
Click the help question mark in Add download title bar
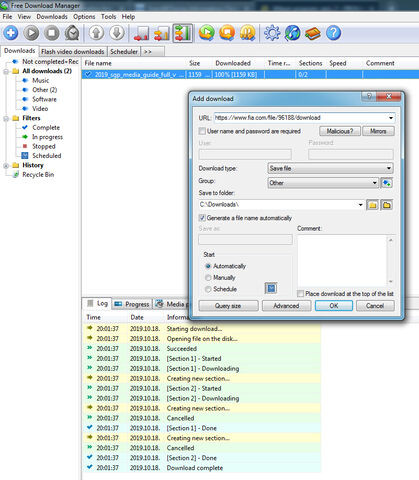[369, 96]
